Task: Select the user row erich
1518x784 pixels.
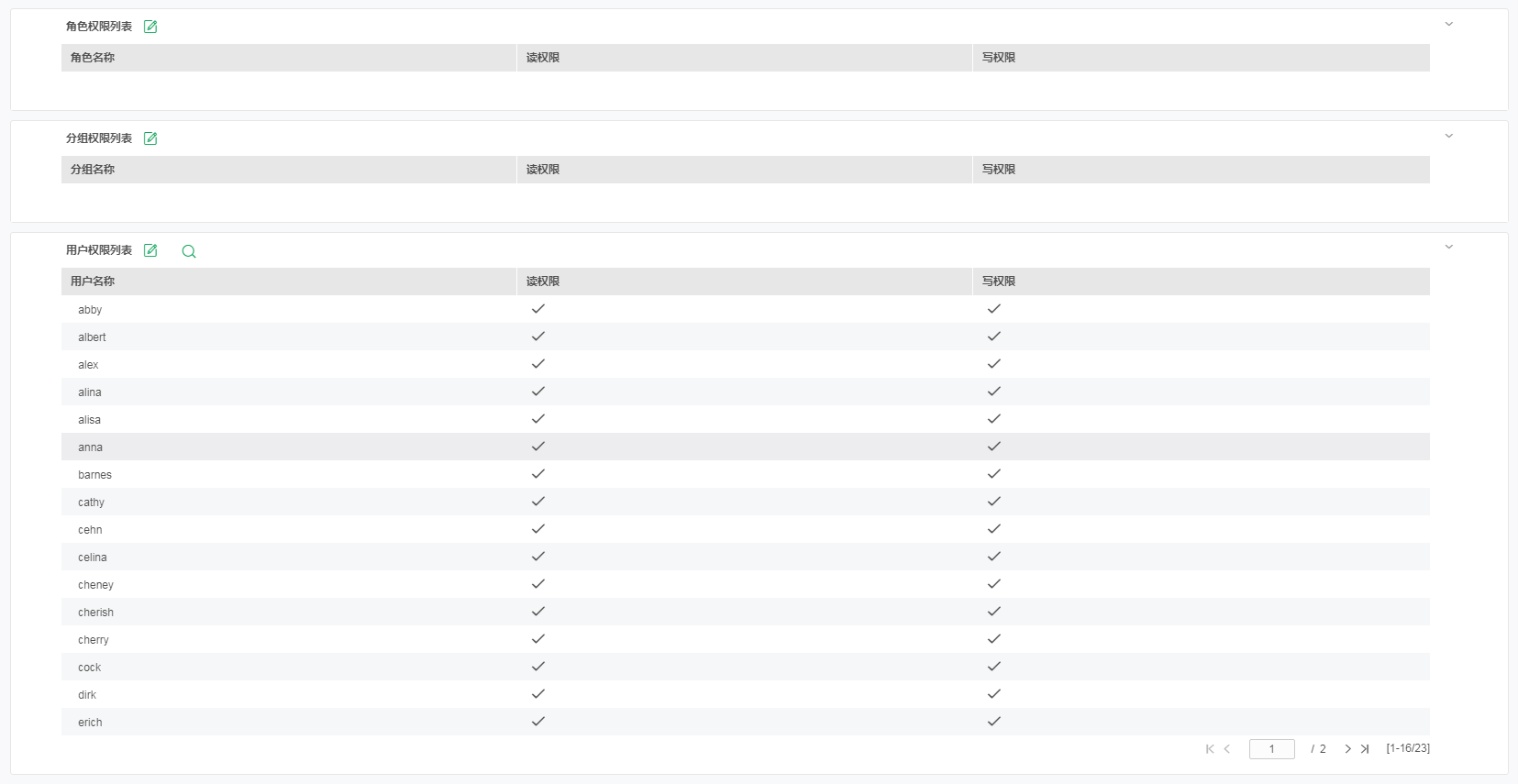Action: pos(746,722)
